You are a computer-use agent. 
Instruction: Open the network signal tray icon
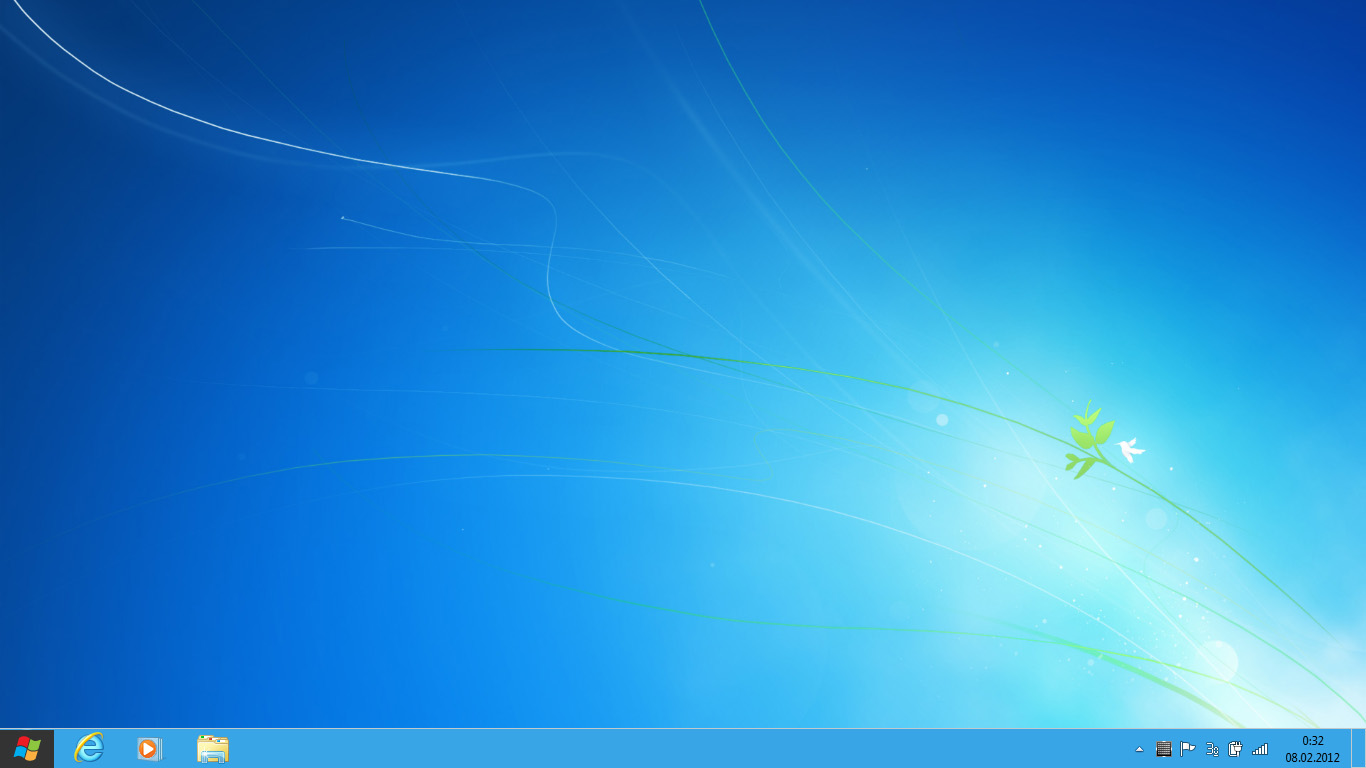1260,749
